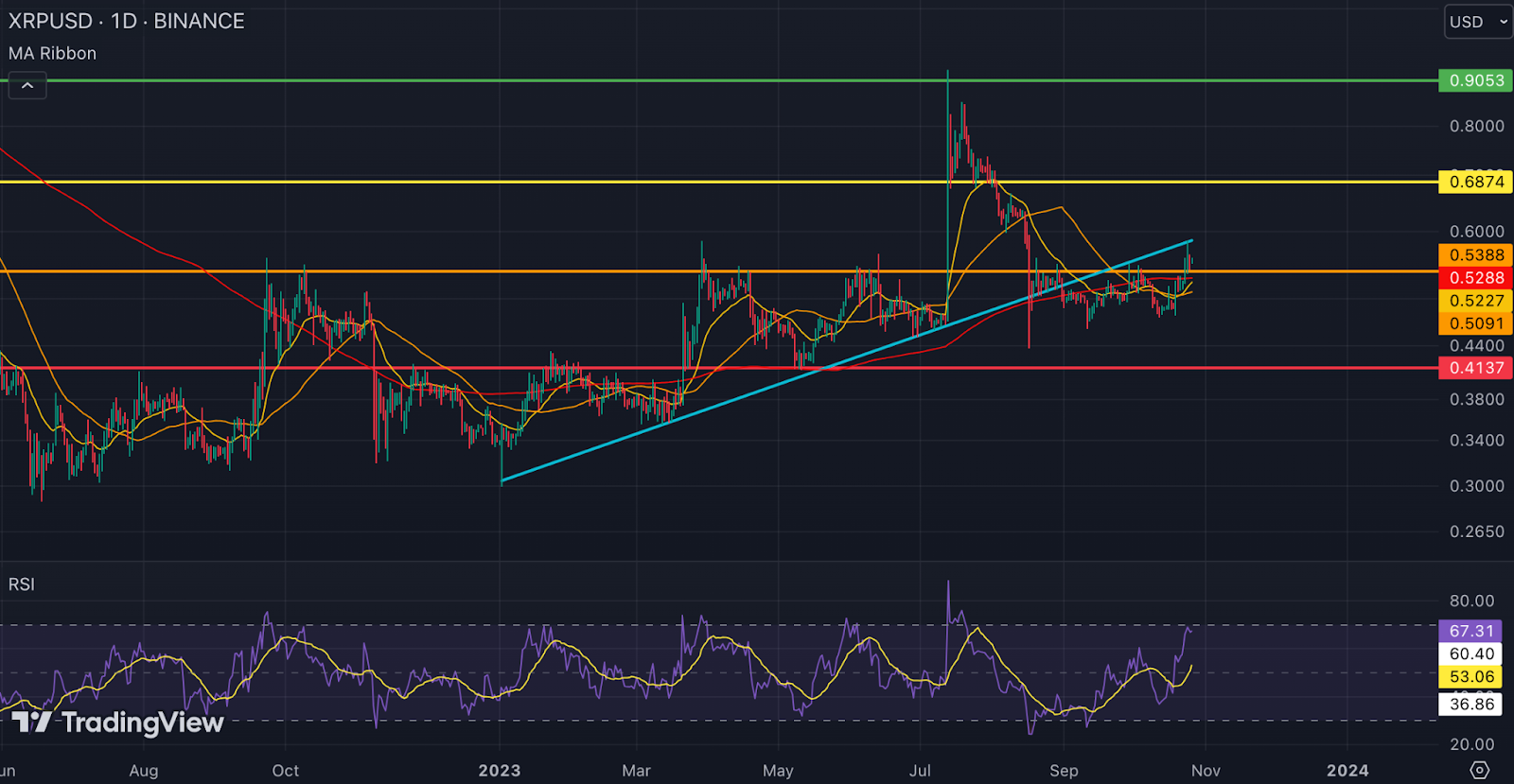Click the Sep time axis label
Viewport: 1514px width, 784px height.
[x=1064, y=771]
